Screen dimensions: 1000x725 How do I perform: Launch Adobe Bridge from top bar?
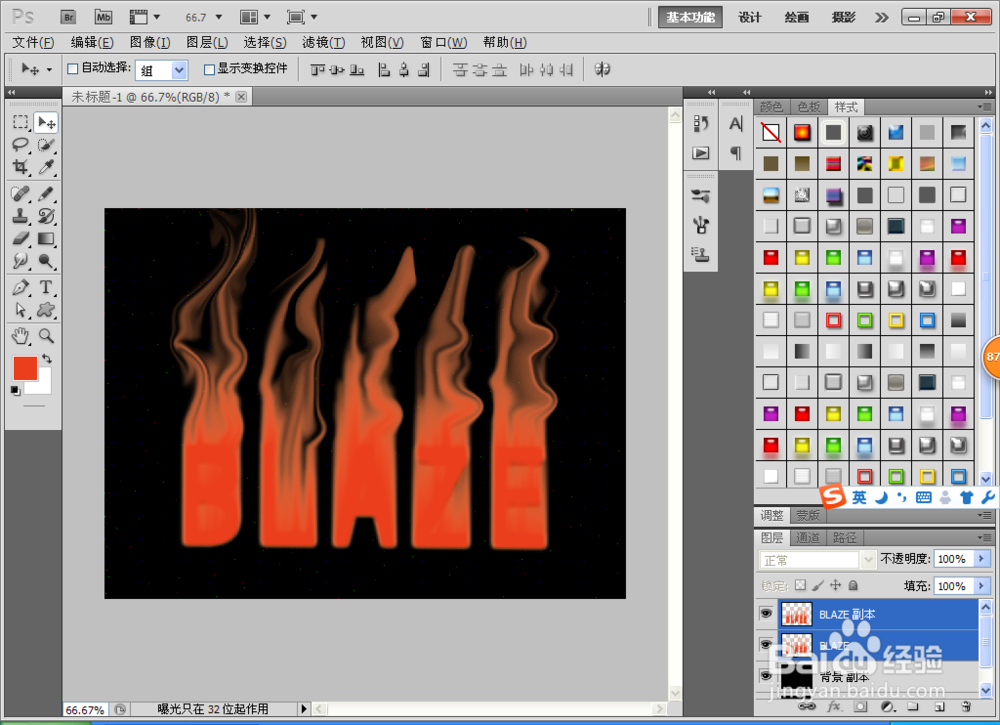point(68,17)
